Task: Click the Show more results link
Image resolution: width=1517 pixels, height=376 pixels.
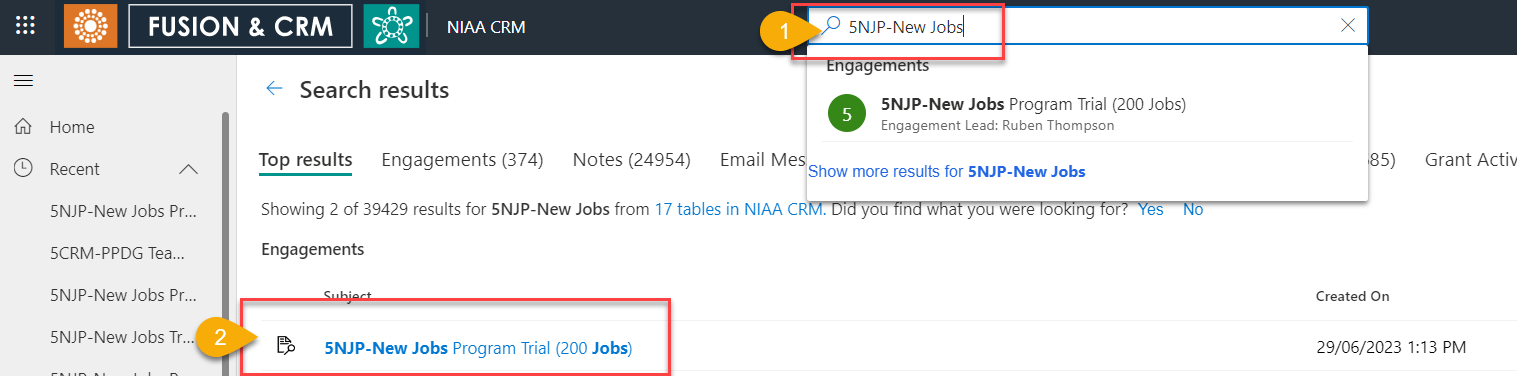Action: click(947, 171)
